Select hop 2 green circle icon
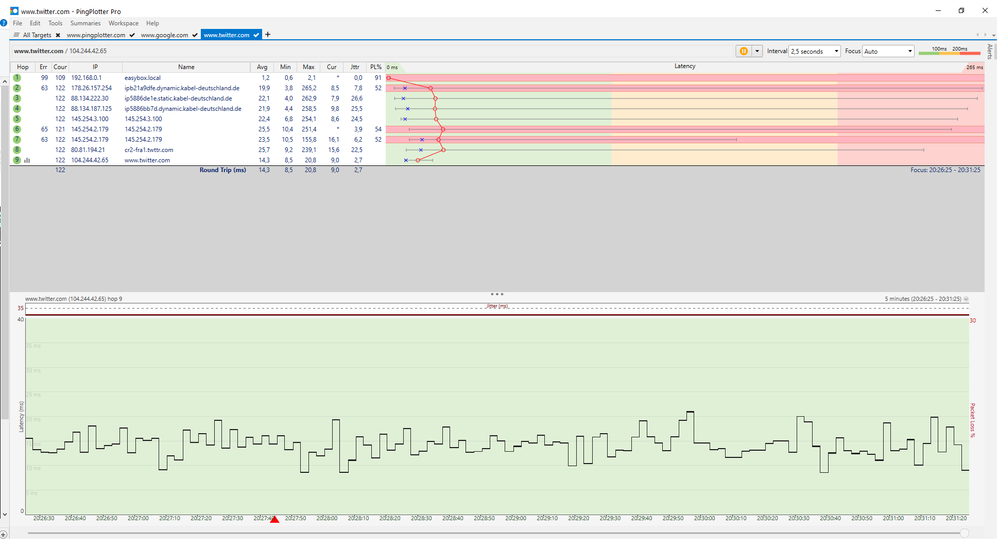This screenshot has height=544, width=998. (x=17, y=88)
